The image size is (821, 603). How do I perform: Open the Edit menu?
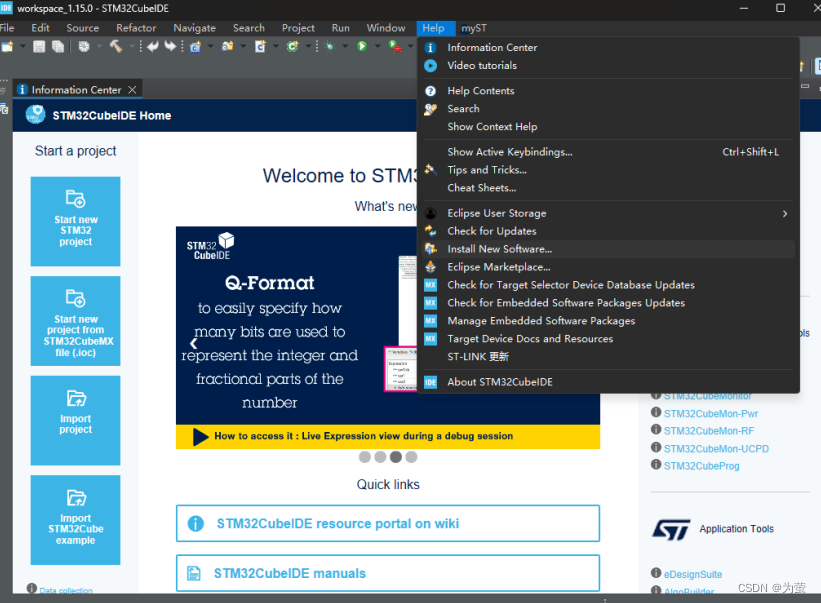[x=40, y=28]
